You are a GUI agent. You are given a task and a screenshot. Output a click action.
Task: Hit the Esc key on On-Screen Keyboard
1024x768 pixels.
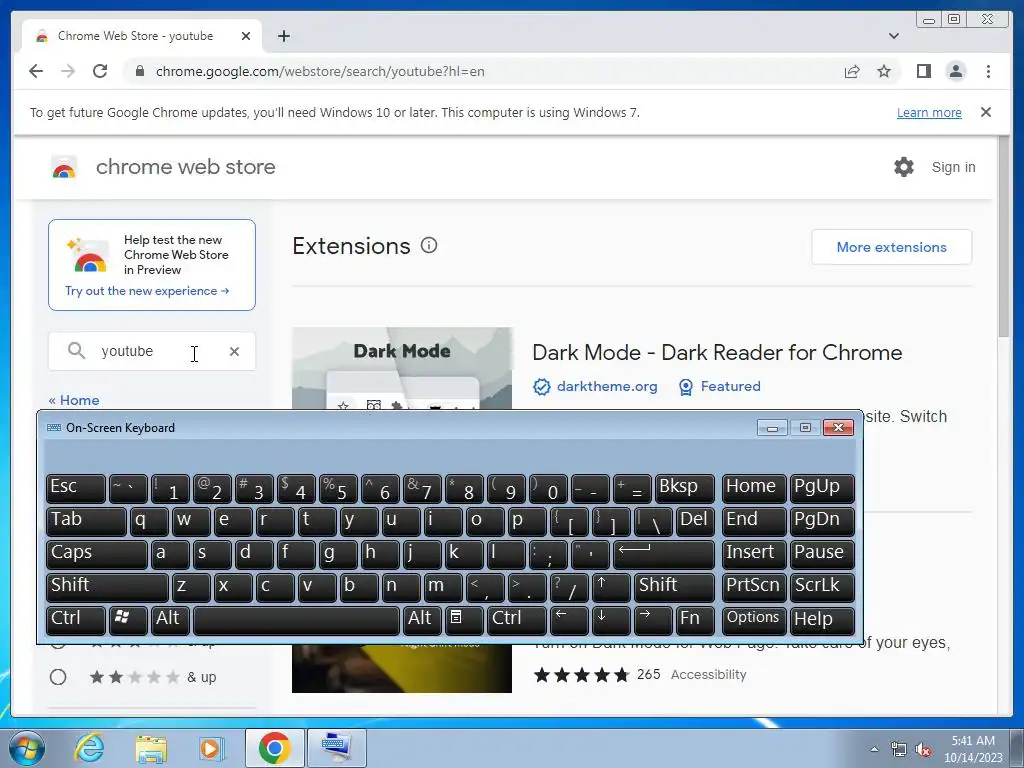point(76,488)
